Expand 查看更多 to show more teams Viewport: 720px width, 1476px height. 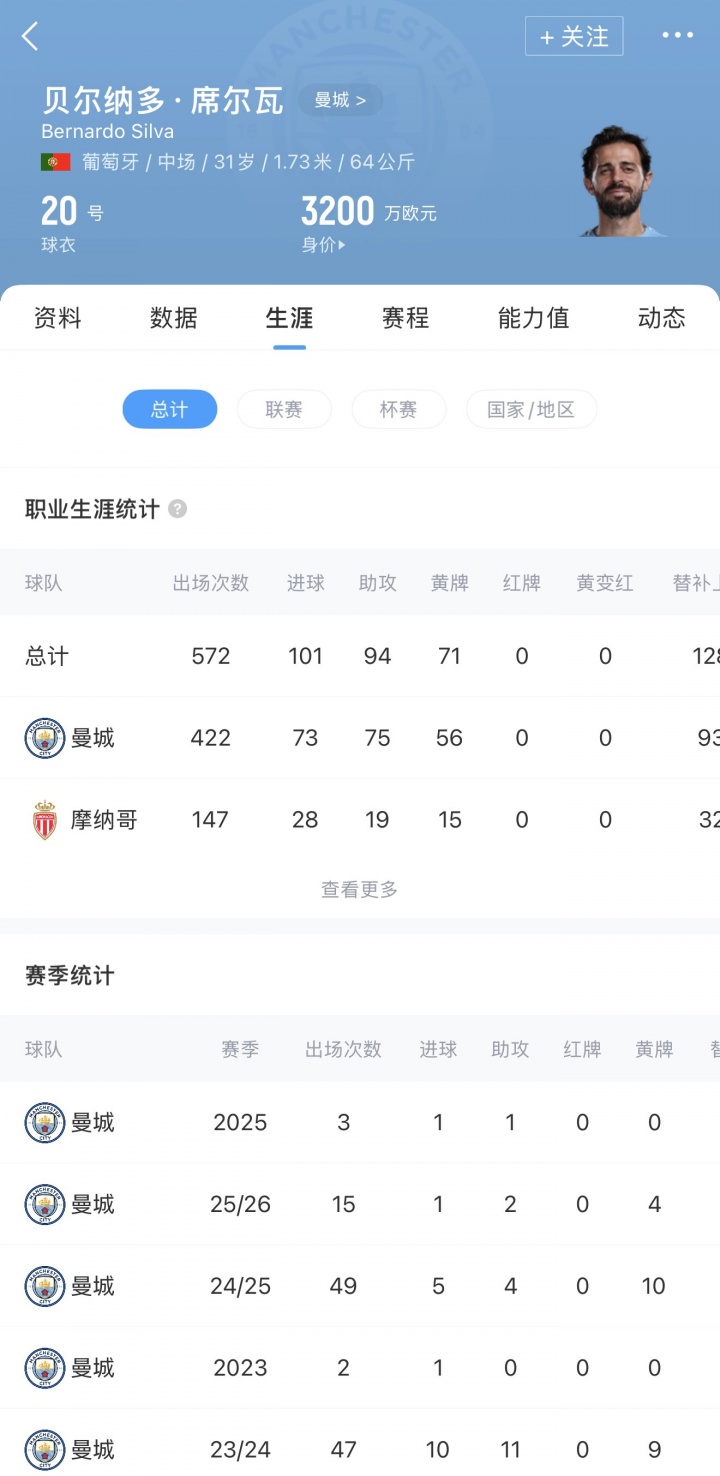[x=359, y=889]
